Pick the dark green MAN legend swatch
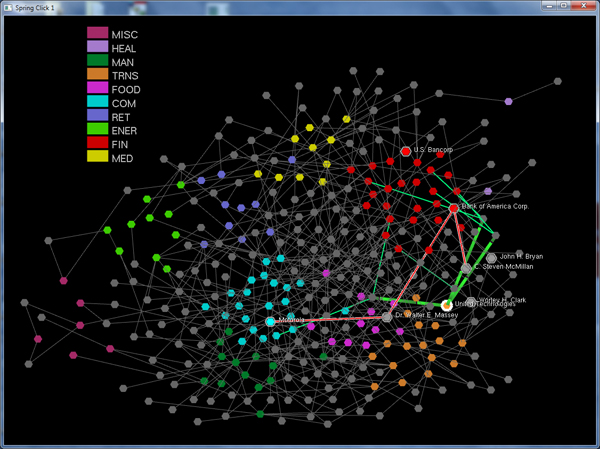600x449 pixels. pyautogui.click(x=98, y=60)
